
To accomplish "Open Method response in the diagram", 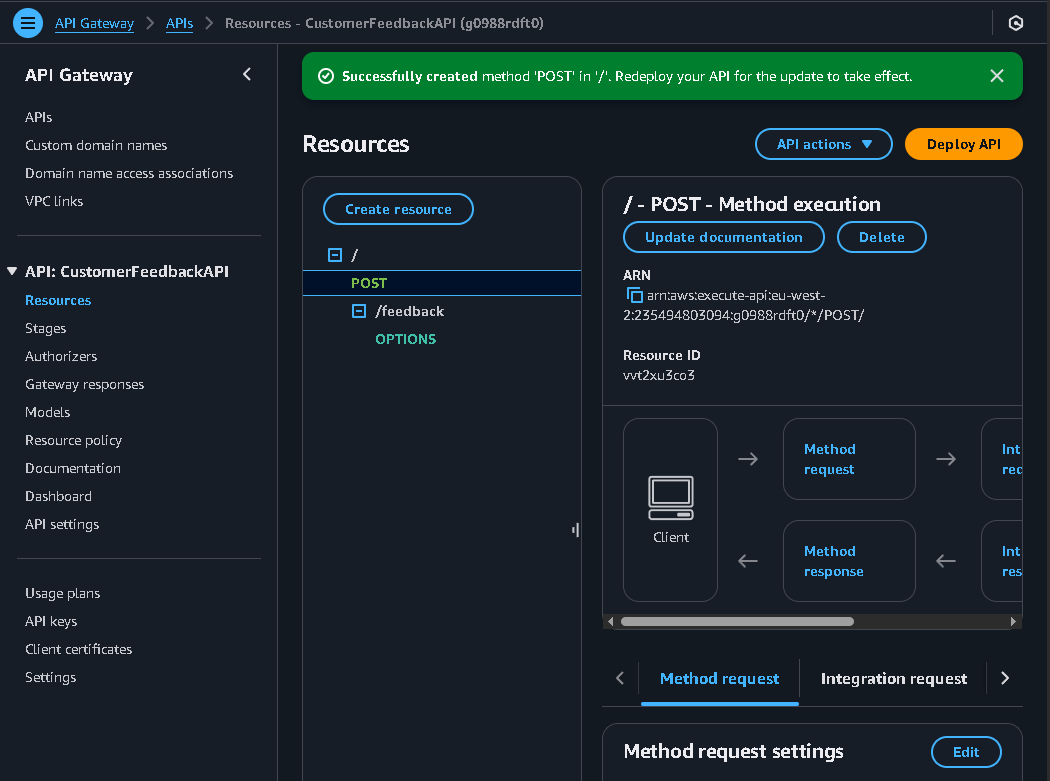I will pyautogui.click(x=834, y=561).
